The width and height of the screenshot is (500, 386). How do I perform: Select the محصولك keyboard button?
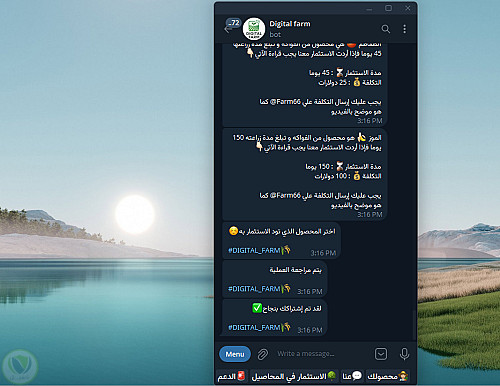point(388,377)
